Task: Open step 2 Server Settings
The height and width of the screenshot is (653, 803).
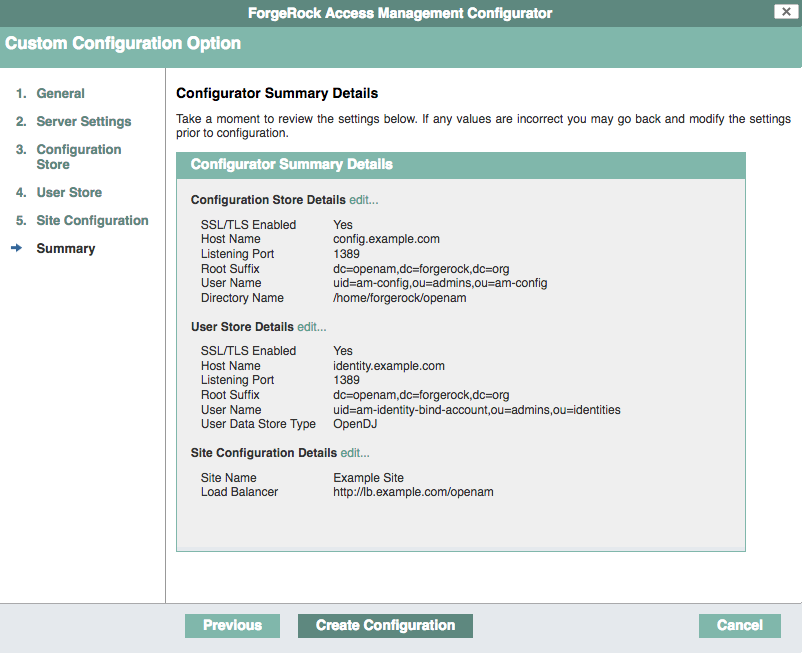Action: (83, 121)
